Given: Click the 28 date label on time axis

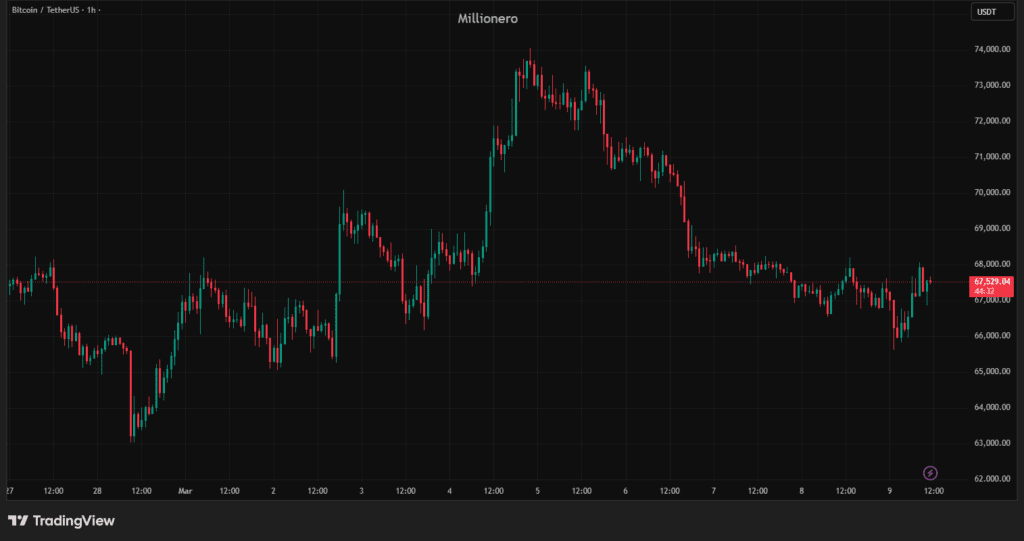Looking at the screenshot, I should tap(97, 491).
